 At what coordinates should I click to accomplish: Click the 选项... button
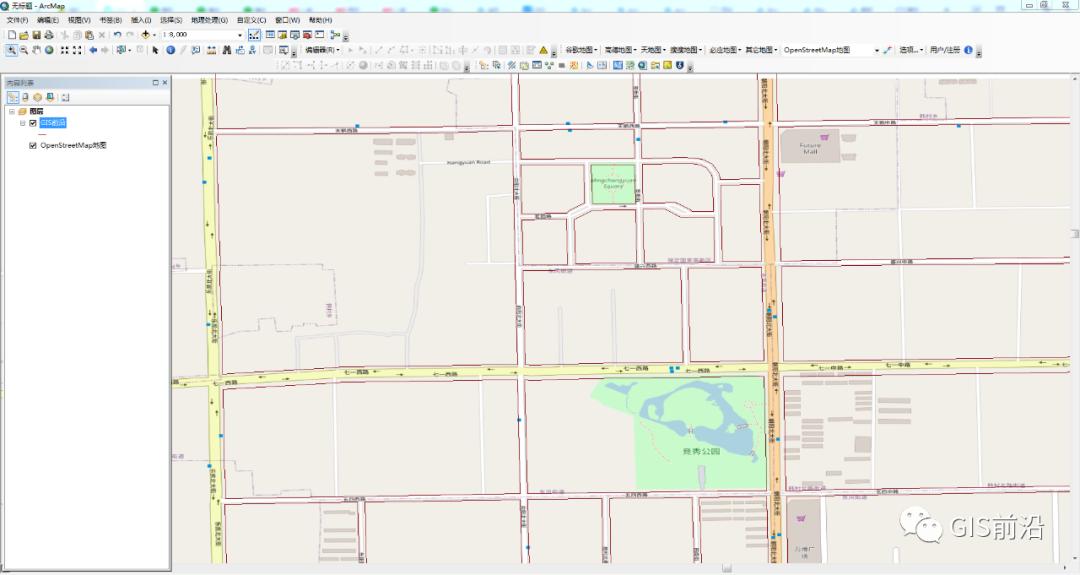[x=911, y=50]
